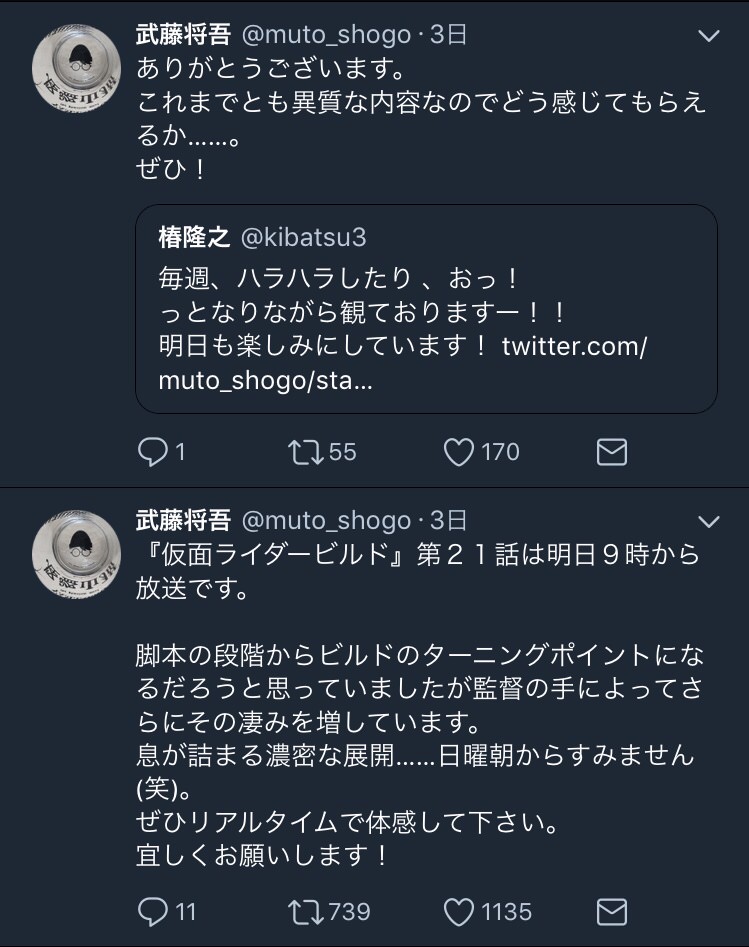Open first tweet's 3日 timestamp
Image resolution: width=749 pixels, height=947 pixels.
pyautogui.click(x=449, y=35)
